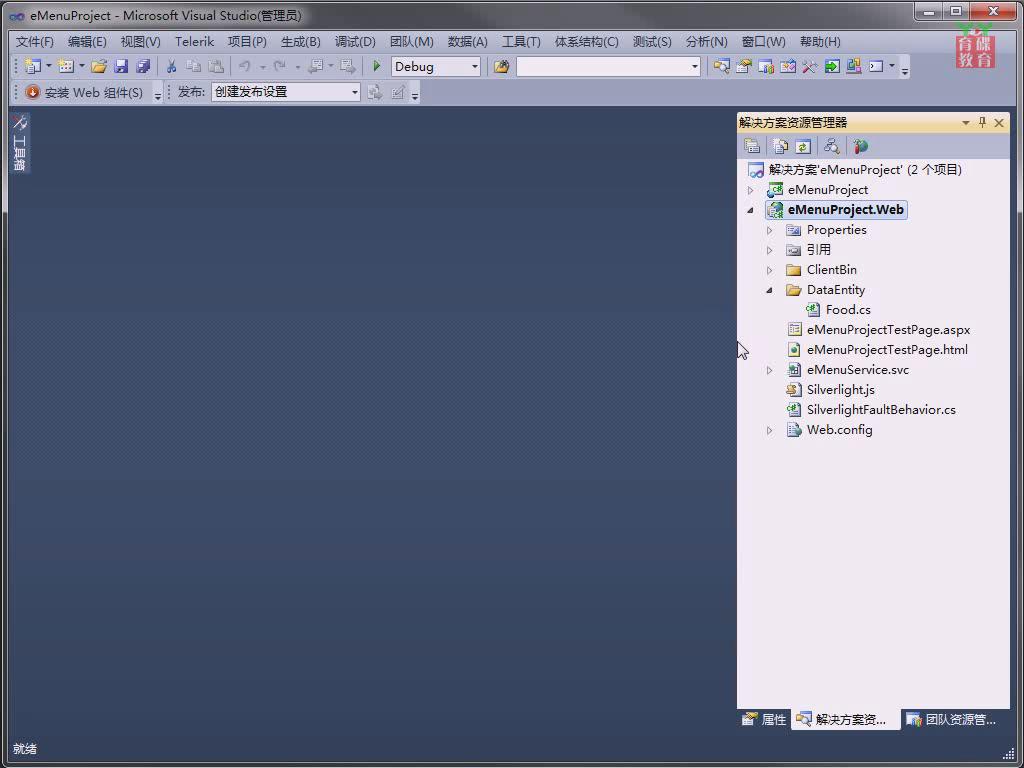Screen dimensions: 1024x768
Task: Select Food.cs in the tree
Action: (x=848, y=310)
